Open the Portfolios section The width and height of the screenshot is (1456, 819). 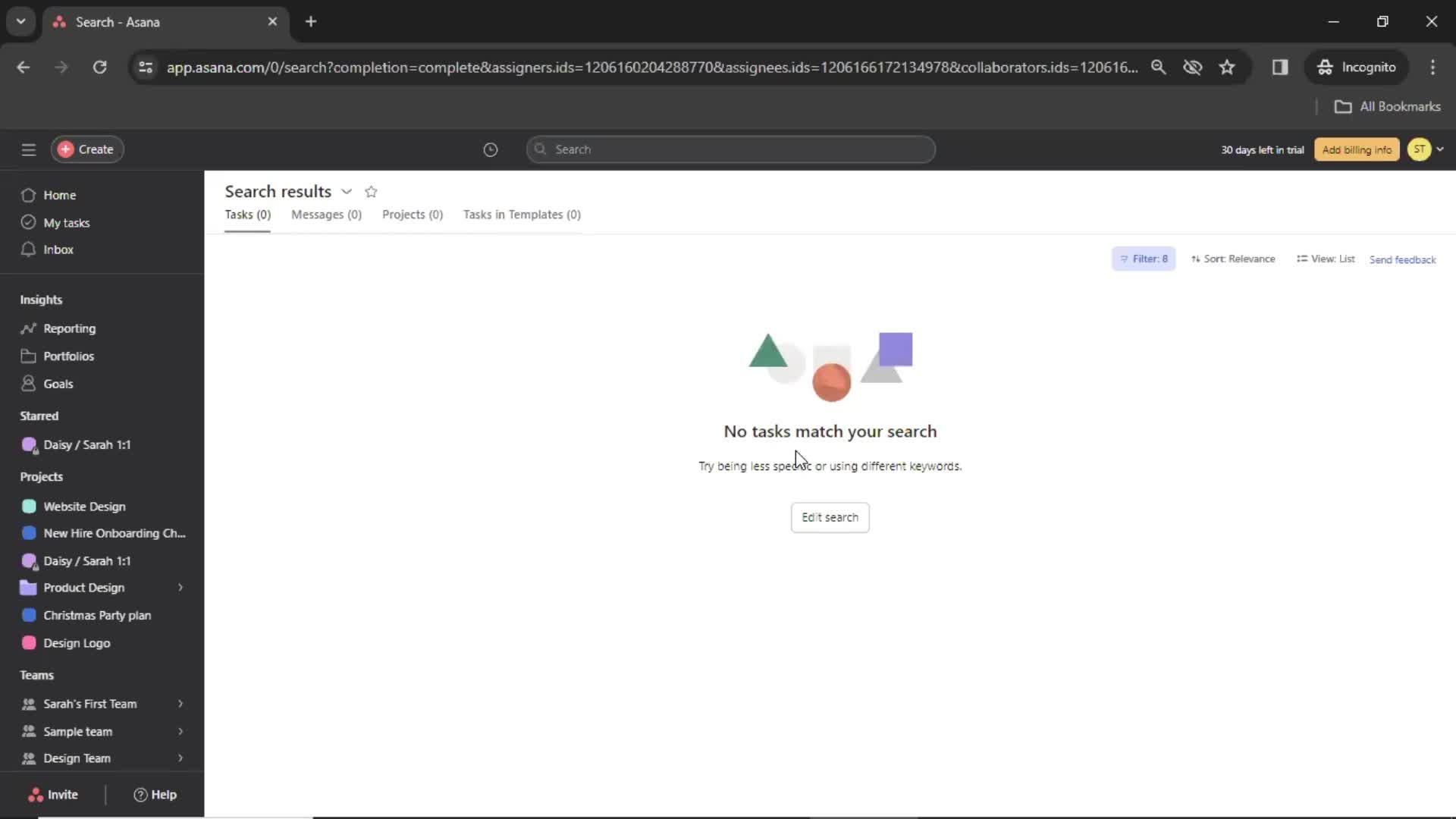pos(69,355)
